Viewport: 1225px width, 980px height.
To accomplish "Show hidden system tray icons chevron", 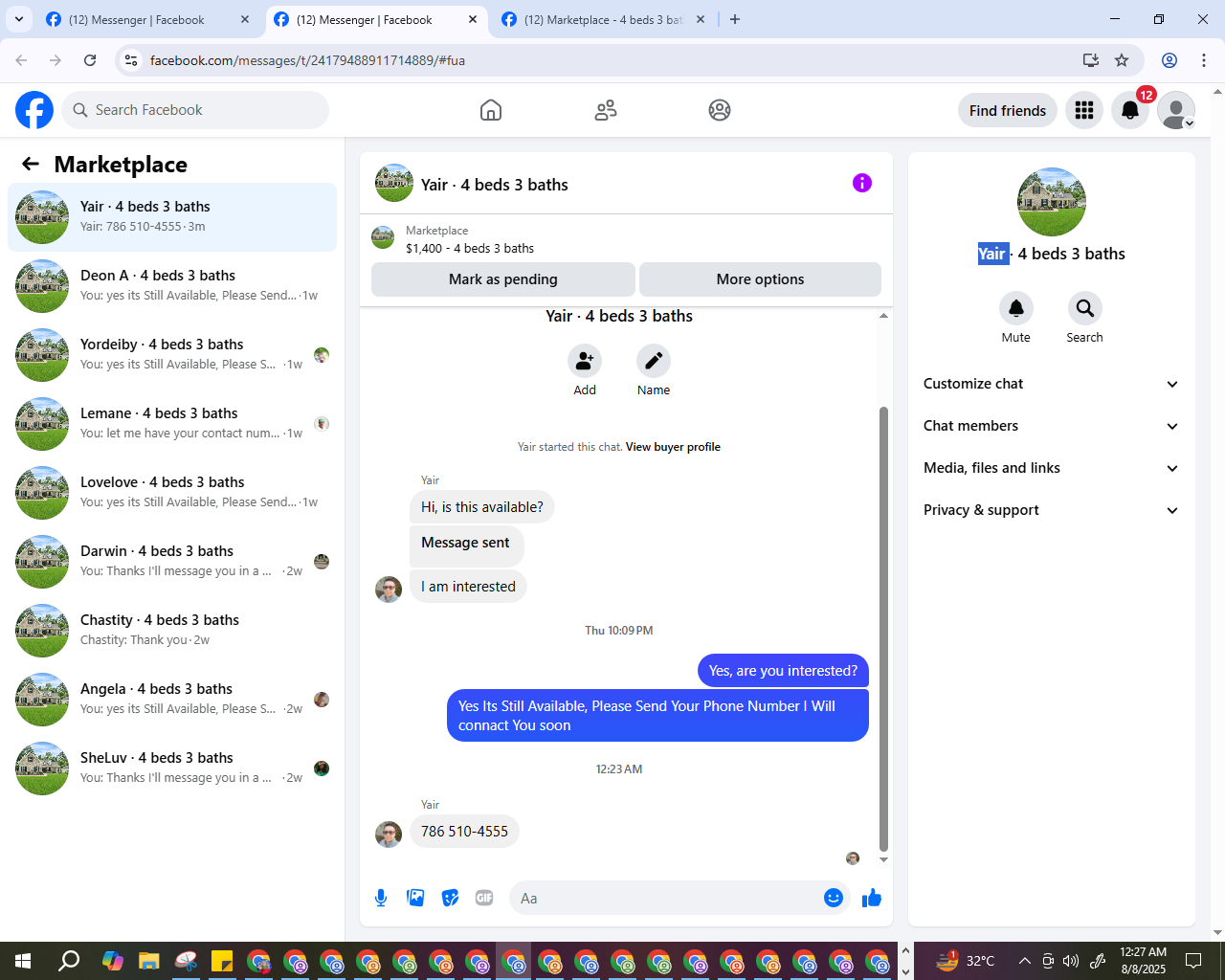I will pos(1024,961).
